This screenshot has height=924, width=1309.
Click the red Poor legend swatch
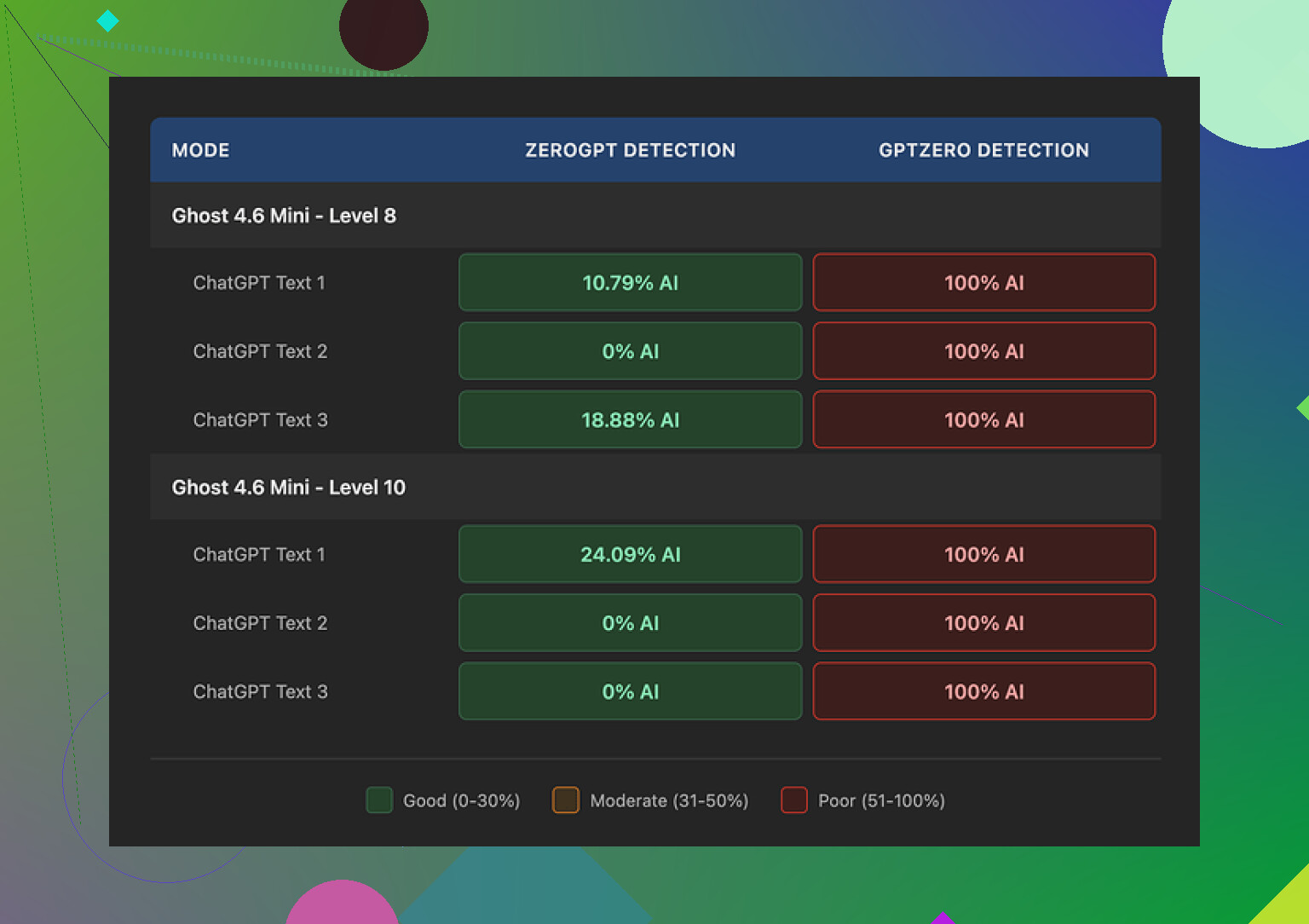[794, 800]
